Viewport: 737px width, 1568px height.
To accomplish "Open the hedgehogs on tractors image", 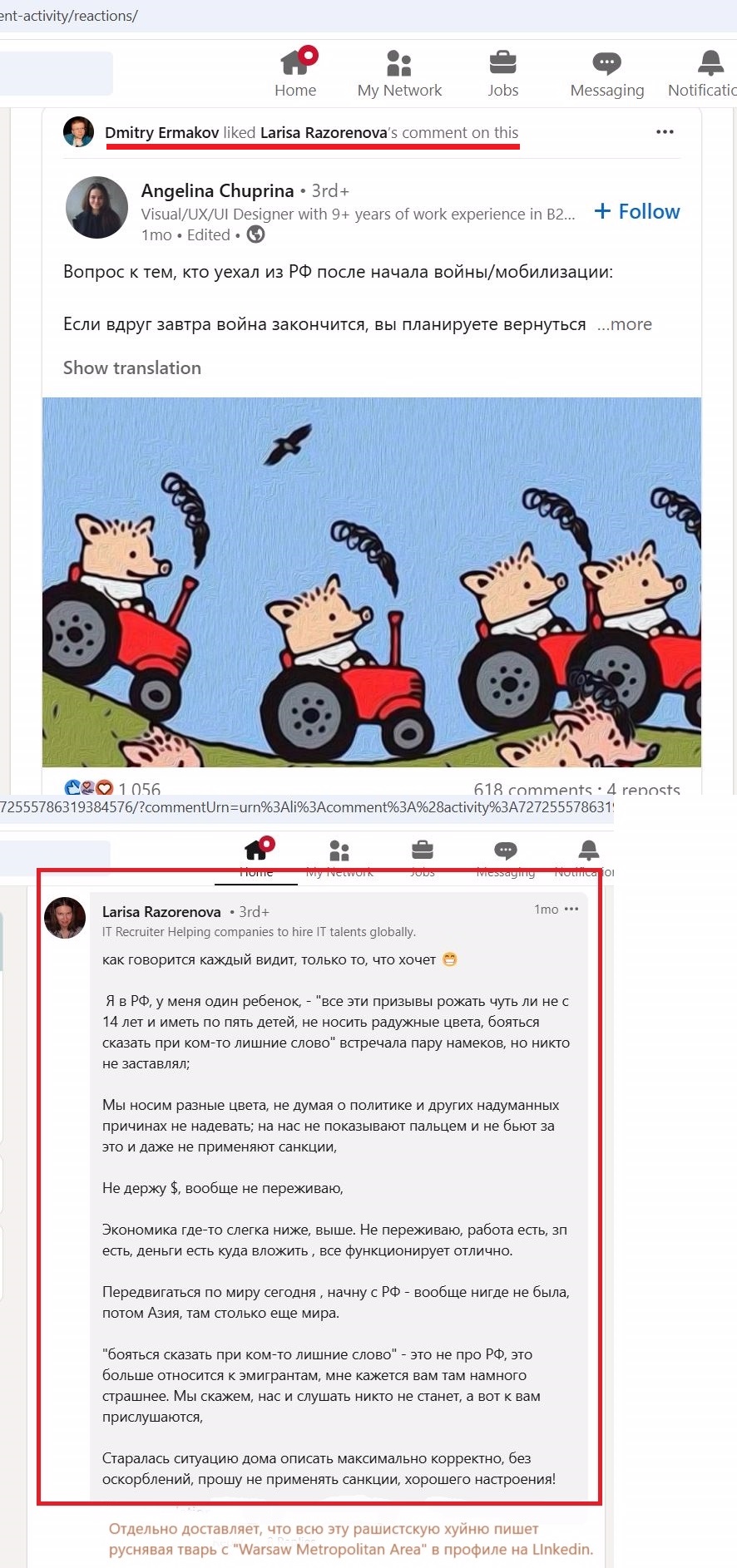I will pos(372,582).
